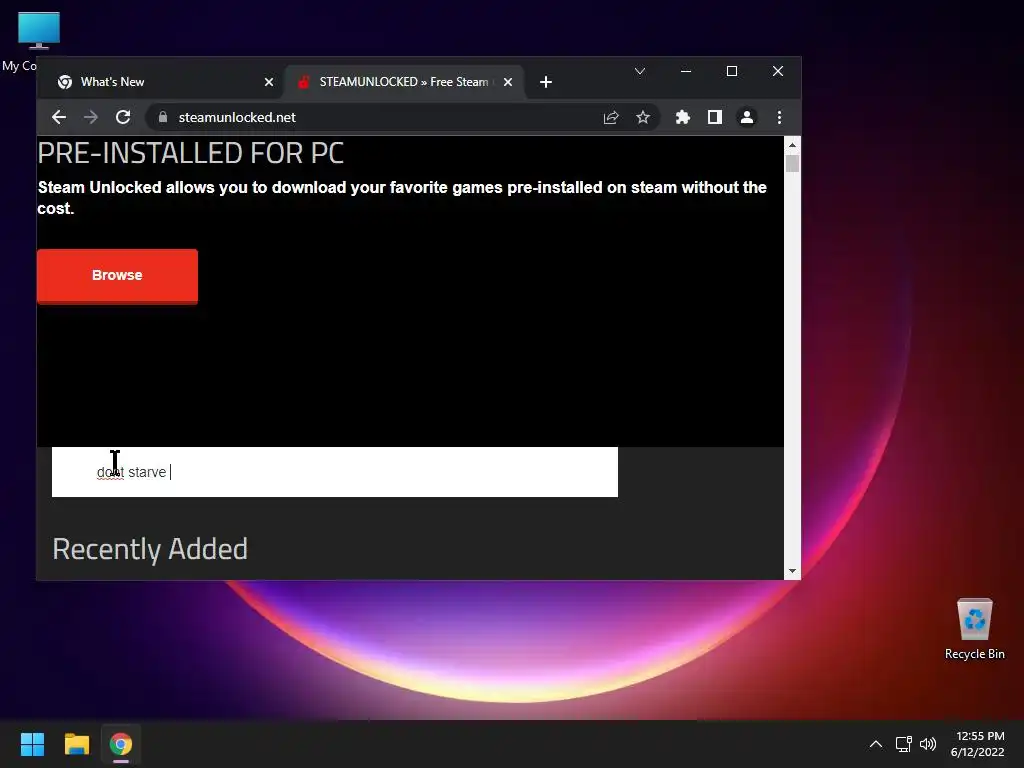Click the page scrollbar down arrow

[792, 571]
